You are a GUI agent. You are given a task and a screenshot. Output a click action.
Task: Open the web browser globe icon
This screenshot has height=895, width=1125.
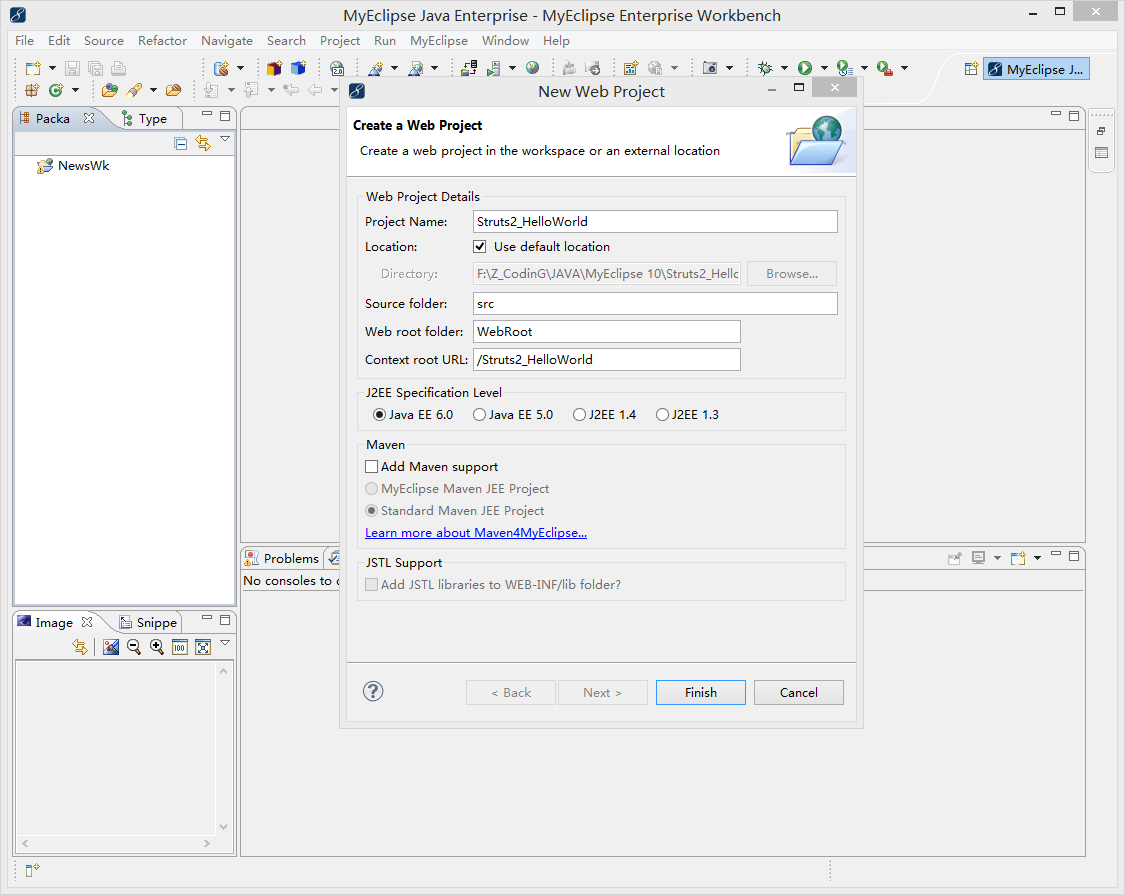tap(532, 67)
